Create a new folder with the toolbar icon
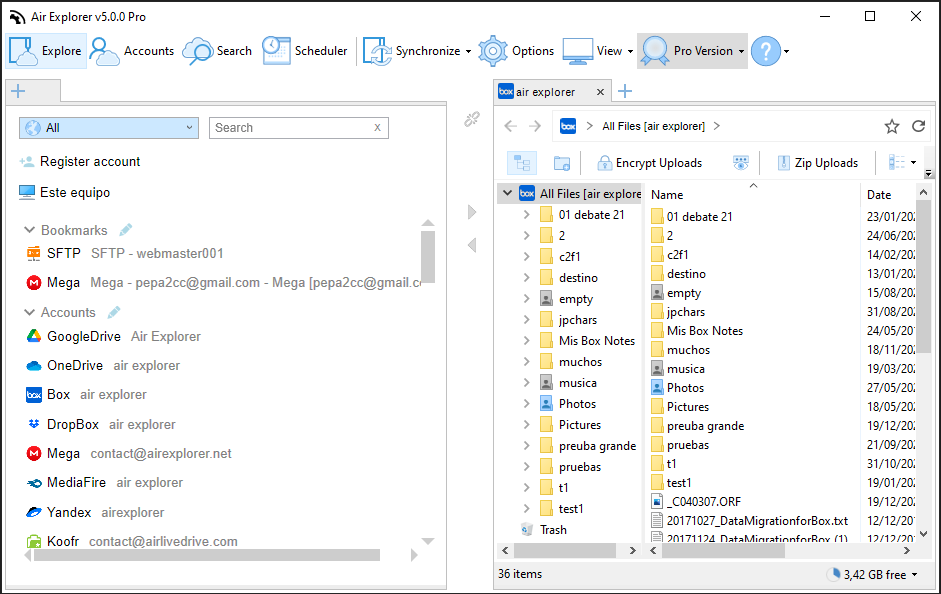This screenshot has height=594, width=941. click(x=562, y=163)
